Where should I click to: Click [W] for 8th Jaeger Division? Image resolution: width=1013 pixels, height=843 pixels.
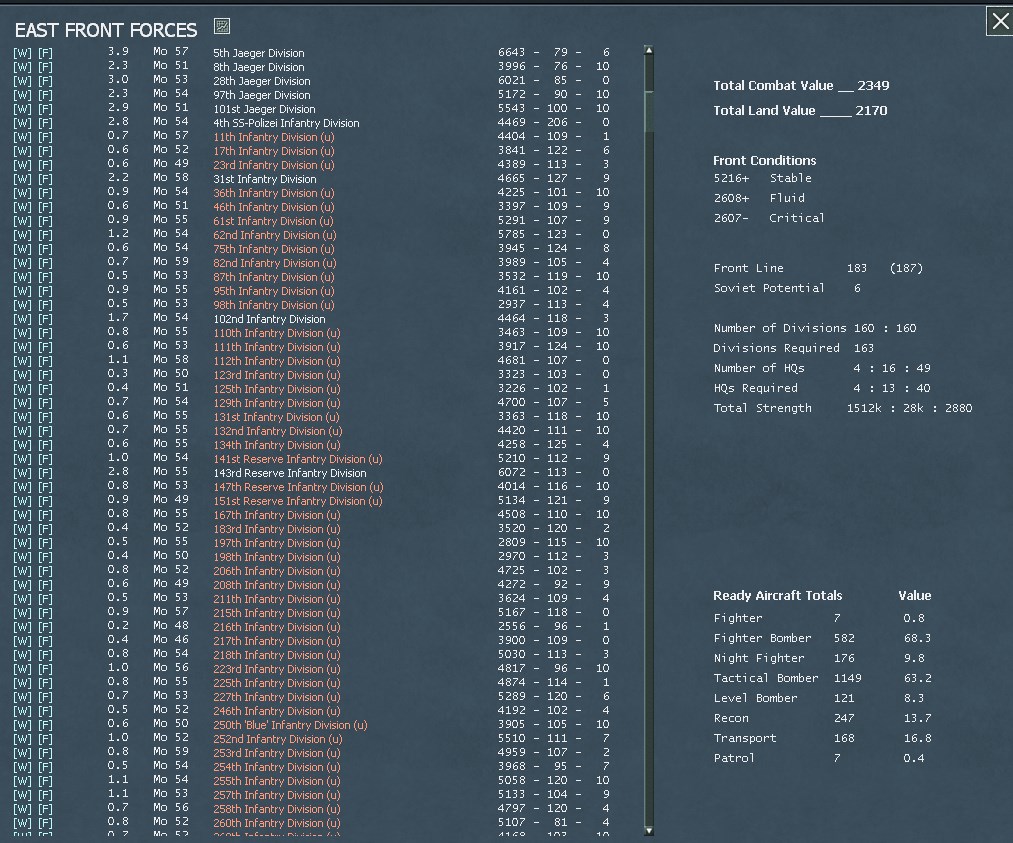coord(23,67)
